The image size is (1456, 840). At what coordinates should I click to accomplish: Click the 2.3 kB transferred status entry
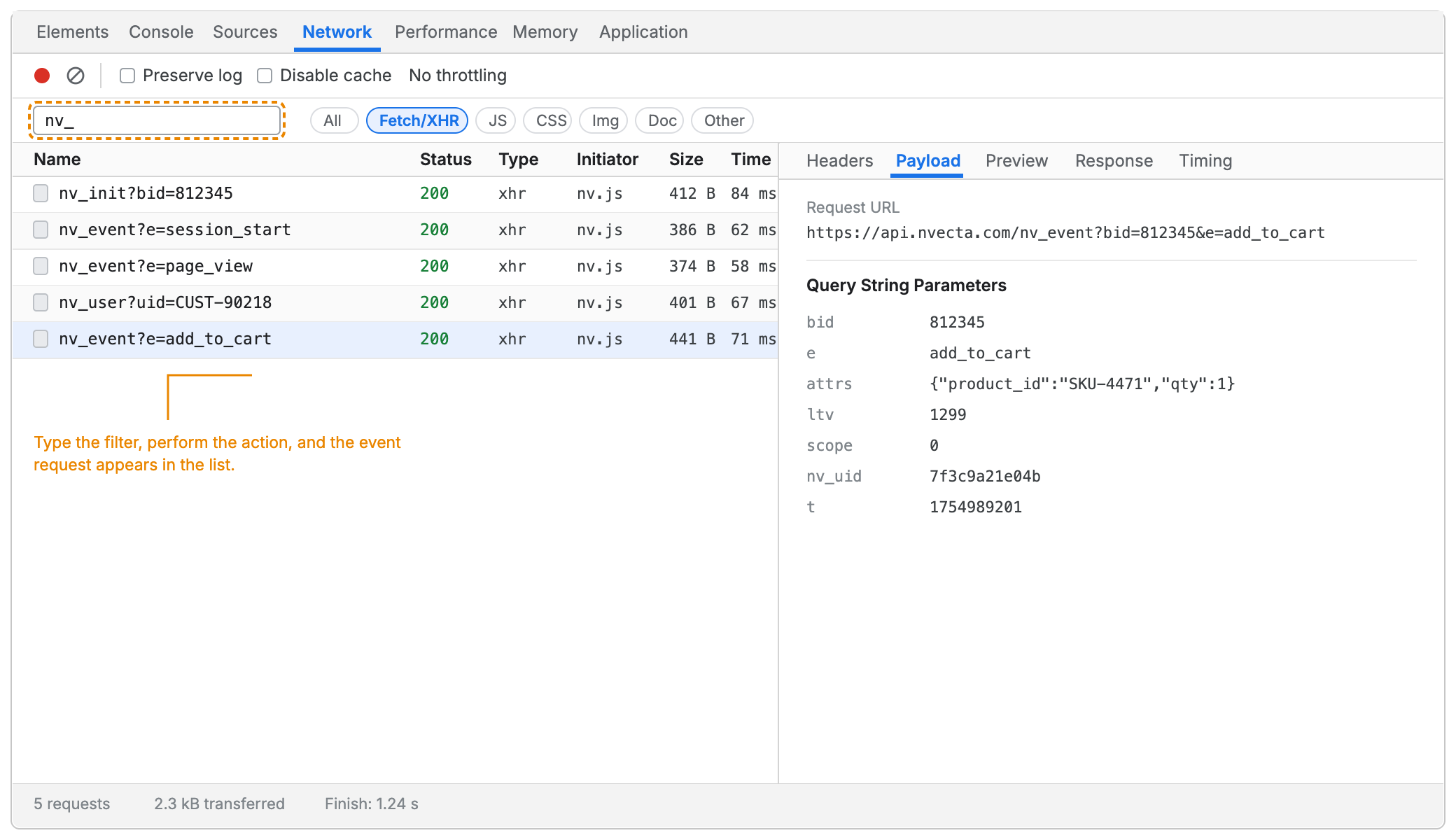[219, 804]
